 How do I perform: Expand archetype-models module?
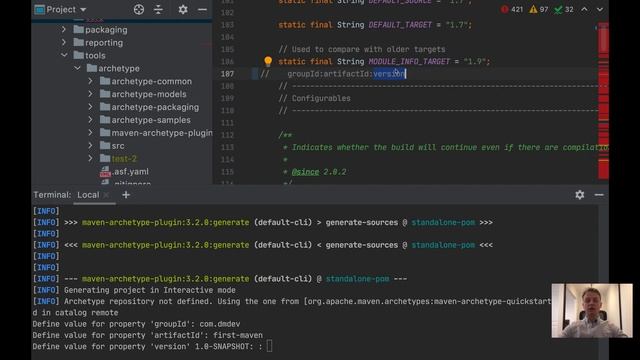click(90, 94)
